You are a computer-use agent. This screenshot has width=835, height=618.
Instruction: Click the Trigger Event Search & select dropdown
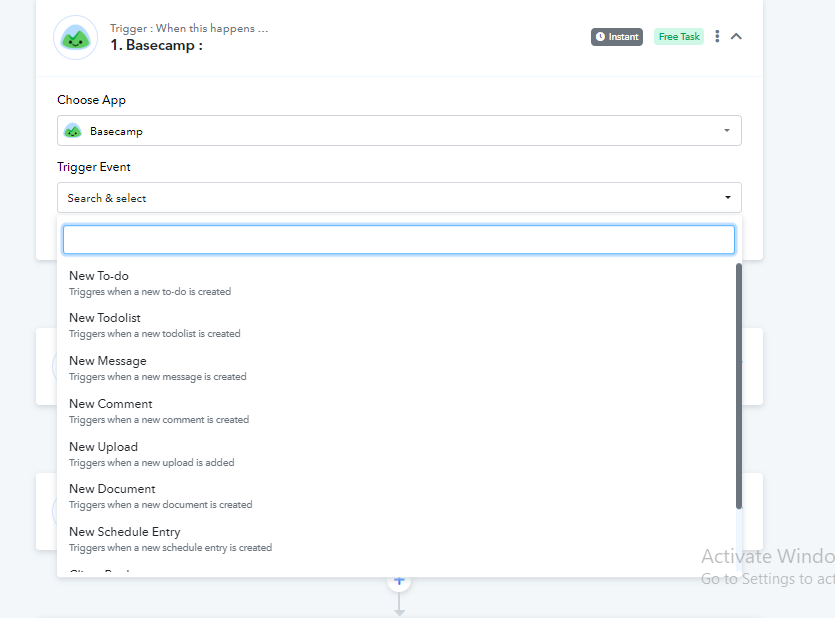click(399, 197)
